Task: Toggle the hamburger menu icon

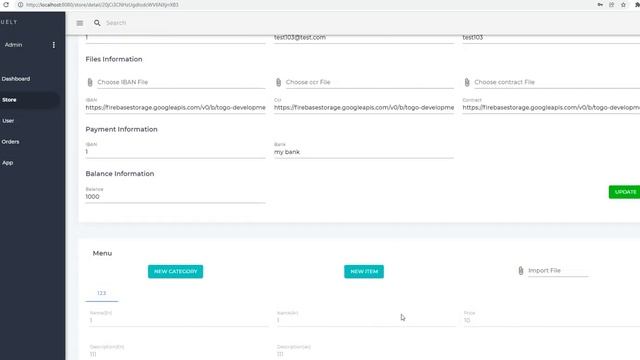Action: (x=80, y=23)
